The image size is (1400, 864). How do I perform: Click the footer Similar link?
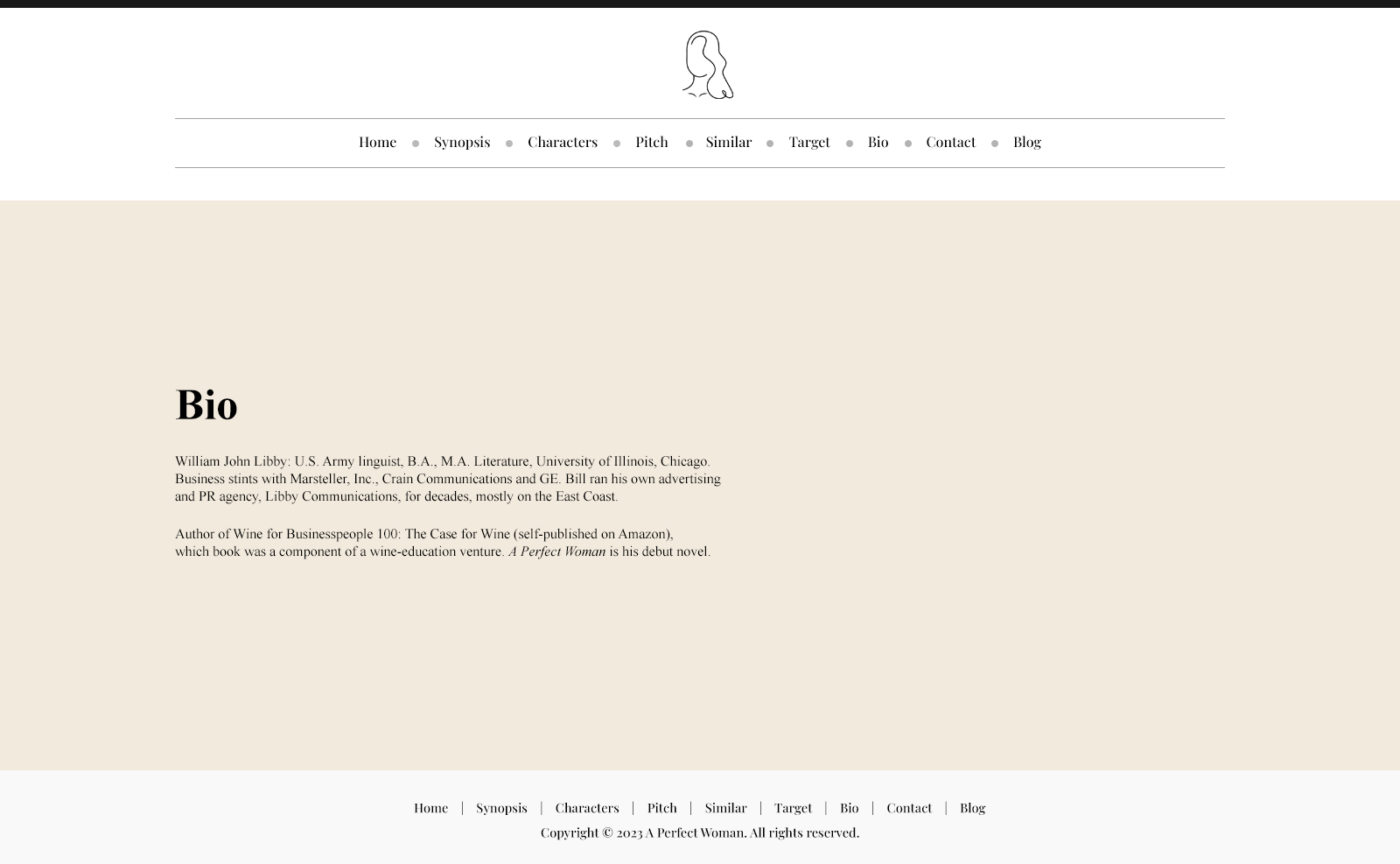pyautogui.click(x=725, y=808)
